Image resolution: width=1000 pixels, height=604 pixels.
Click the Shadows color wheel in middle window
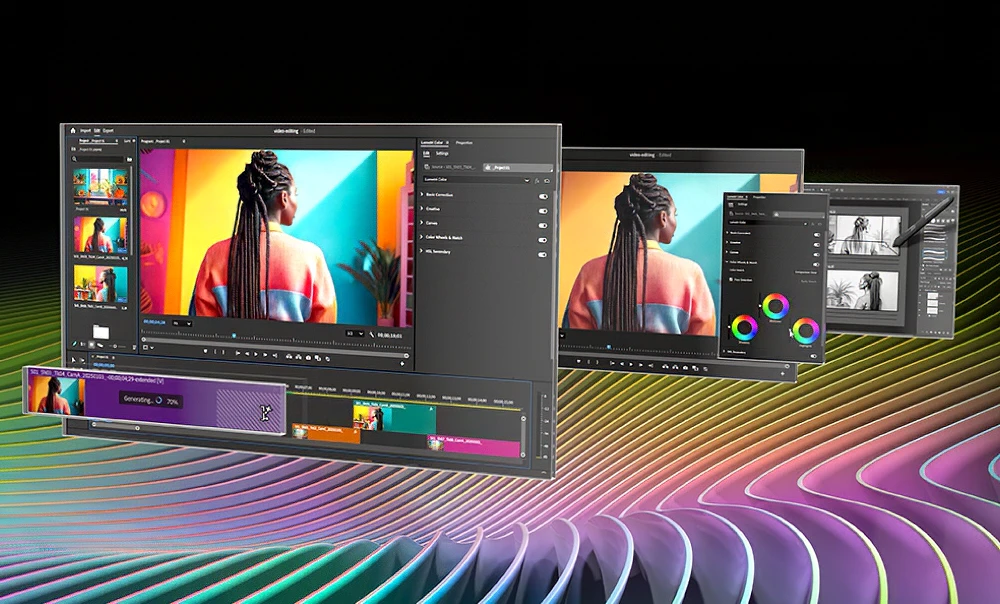[x=745, y=328]
